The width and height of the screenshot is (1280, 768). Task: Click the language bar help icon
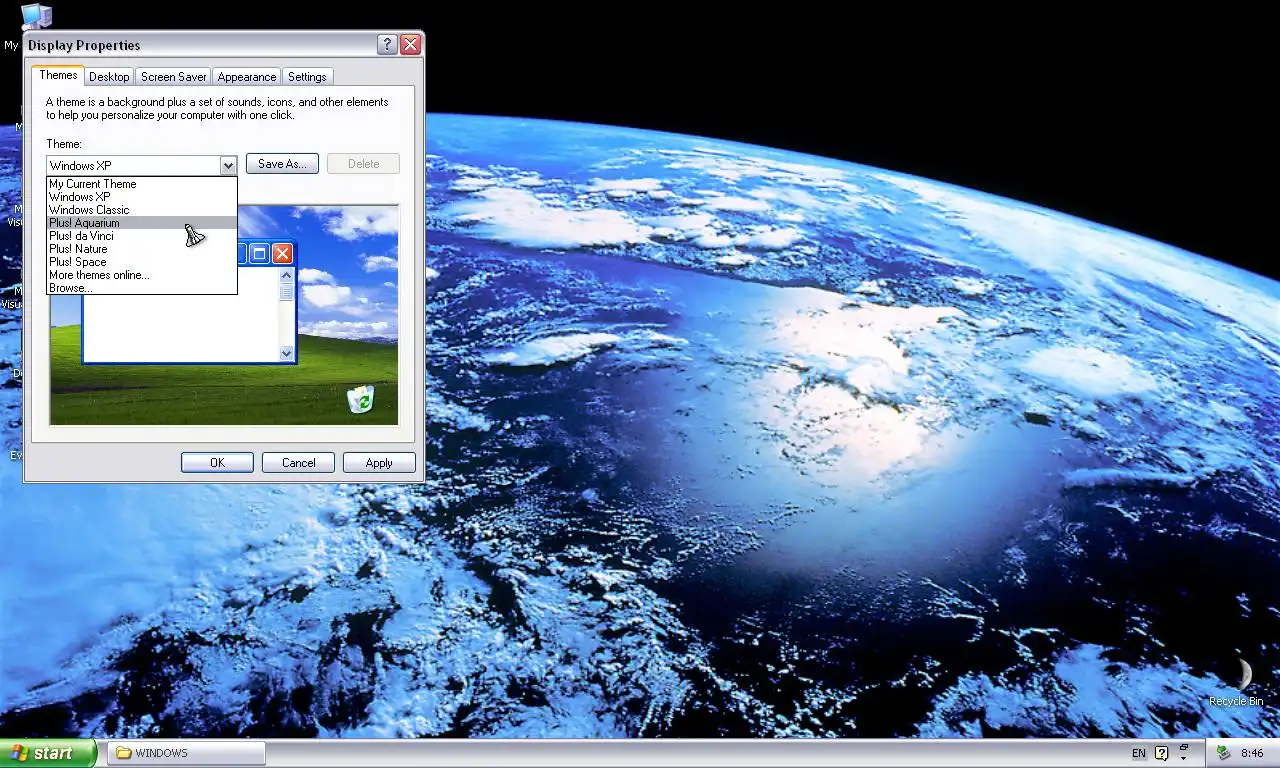click(x=1161, y=753)
